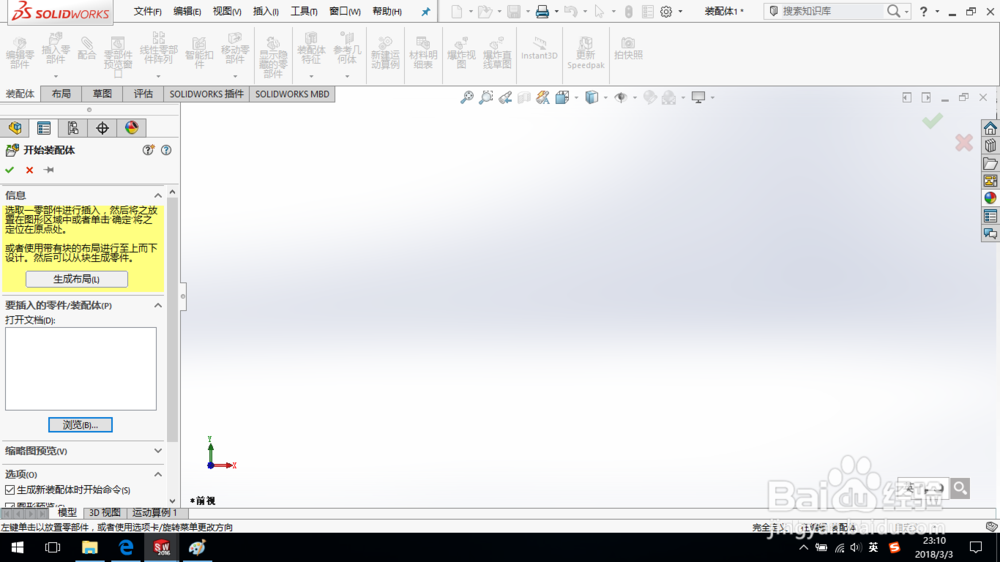The width and height of the screenshot is (1000, 562).
Task: Click the 插入零部件 toolbar icon
Action: (x=55, y=48)
